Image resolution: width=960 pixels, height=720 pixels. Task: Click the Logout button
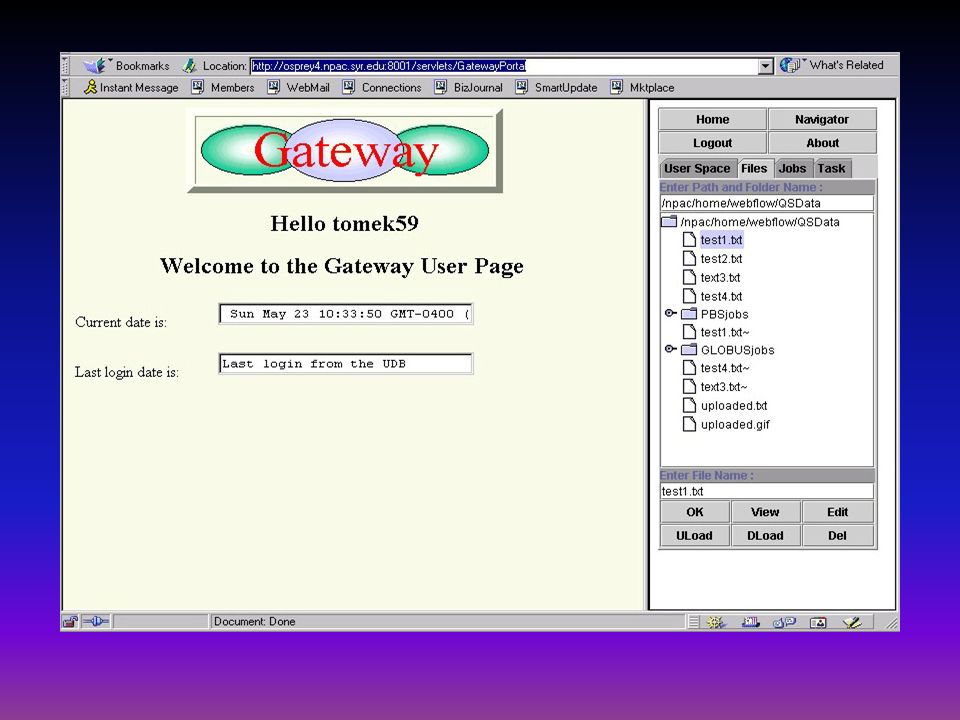pos(713,143)
